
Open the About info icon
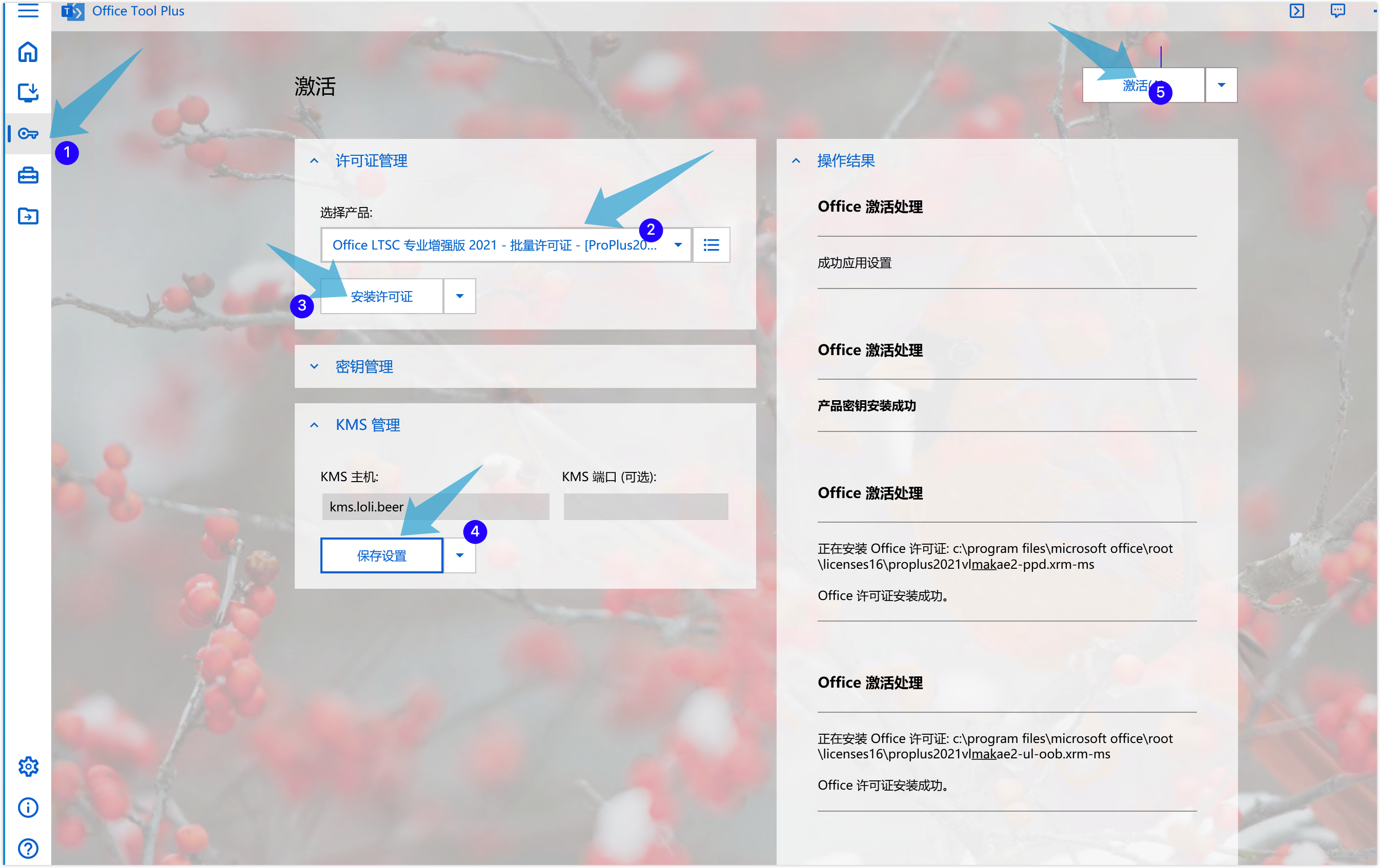28,807
